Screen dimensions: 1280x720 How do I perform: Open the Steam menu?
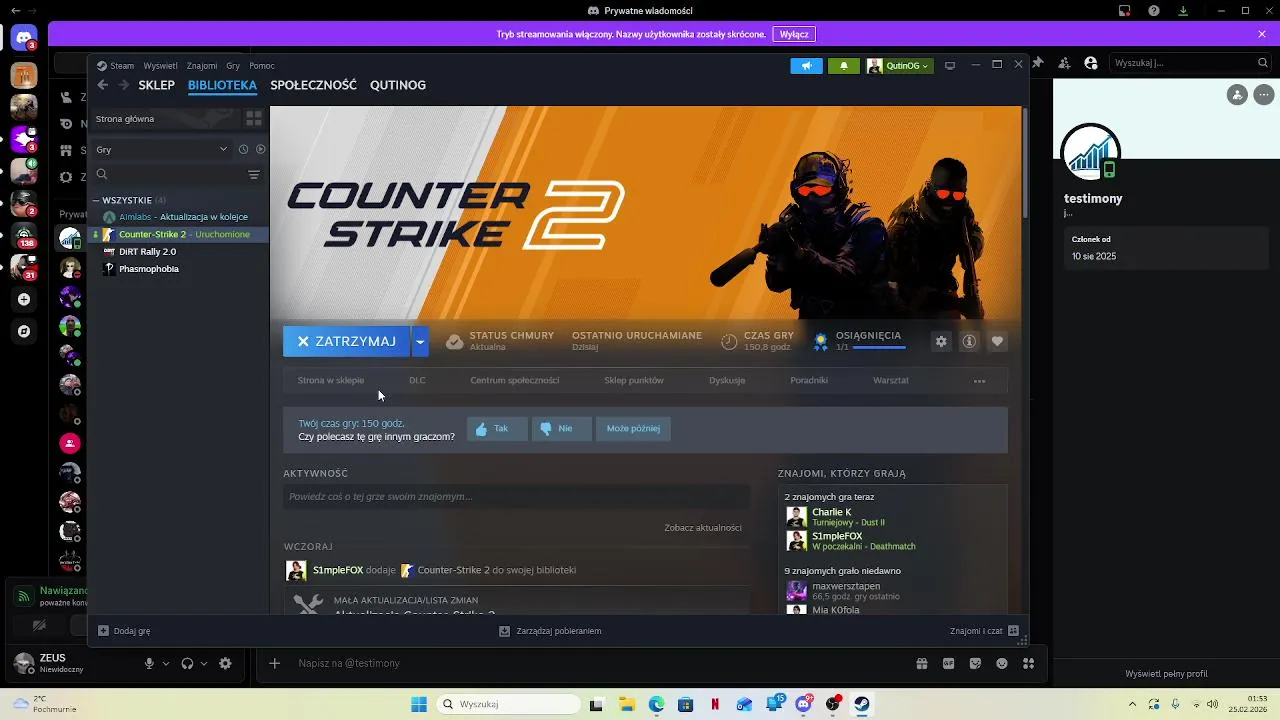coord(122,66)
